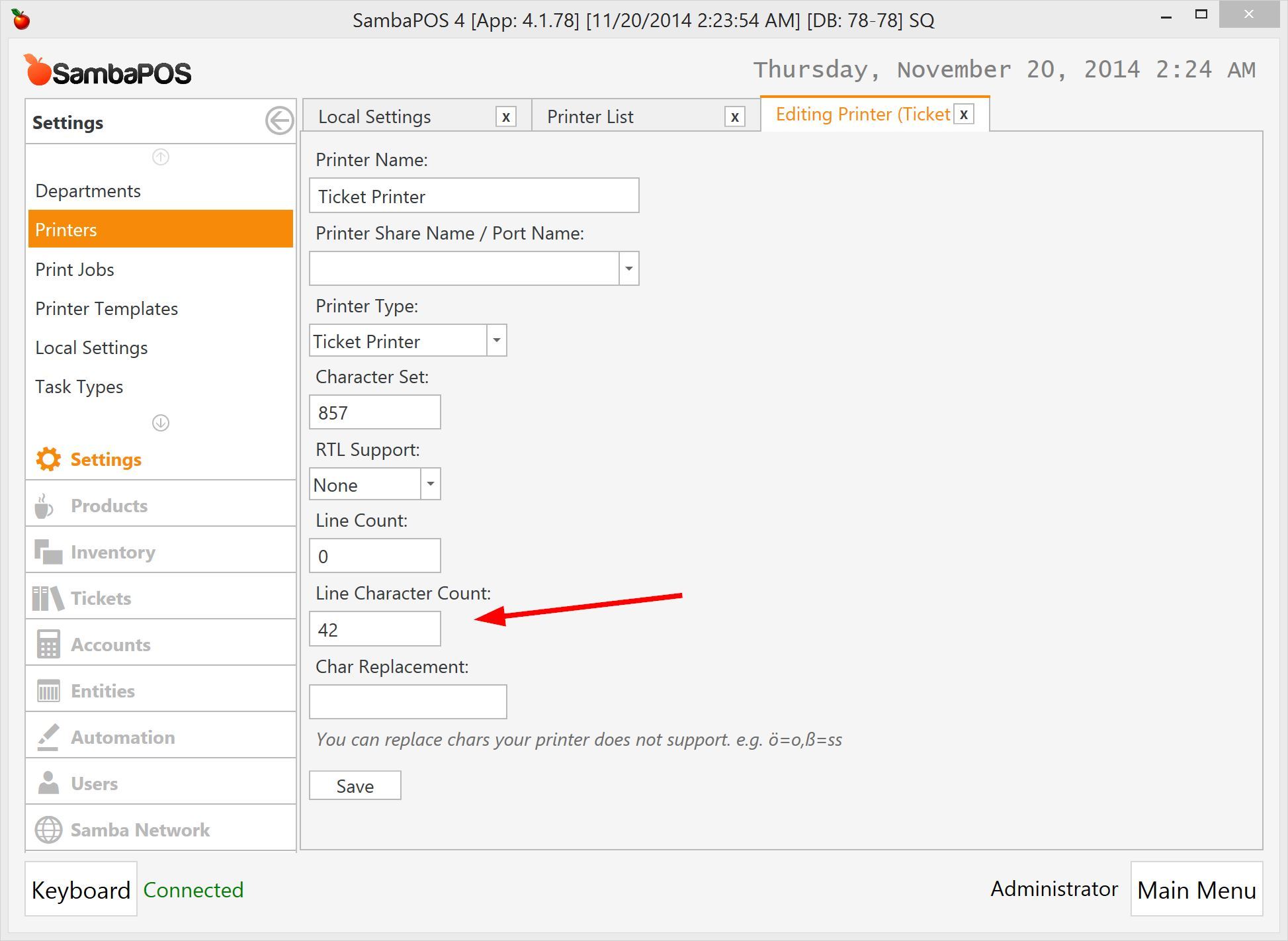Click the Inventory boxes icon
This screenshot has height=941, width=1288.
pyautogui.click(x=48, y=552)
